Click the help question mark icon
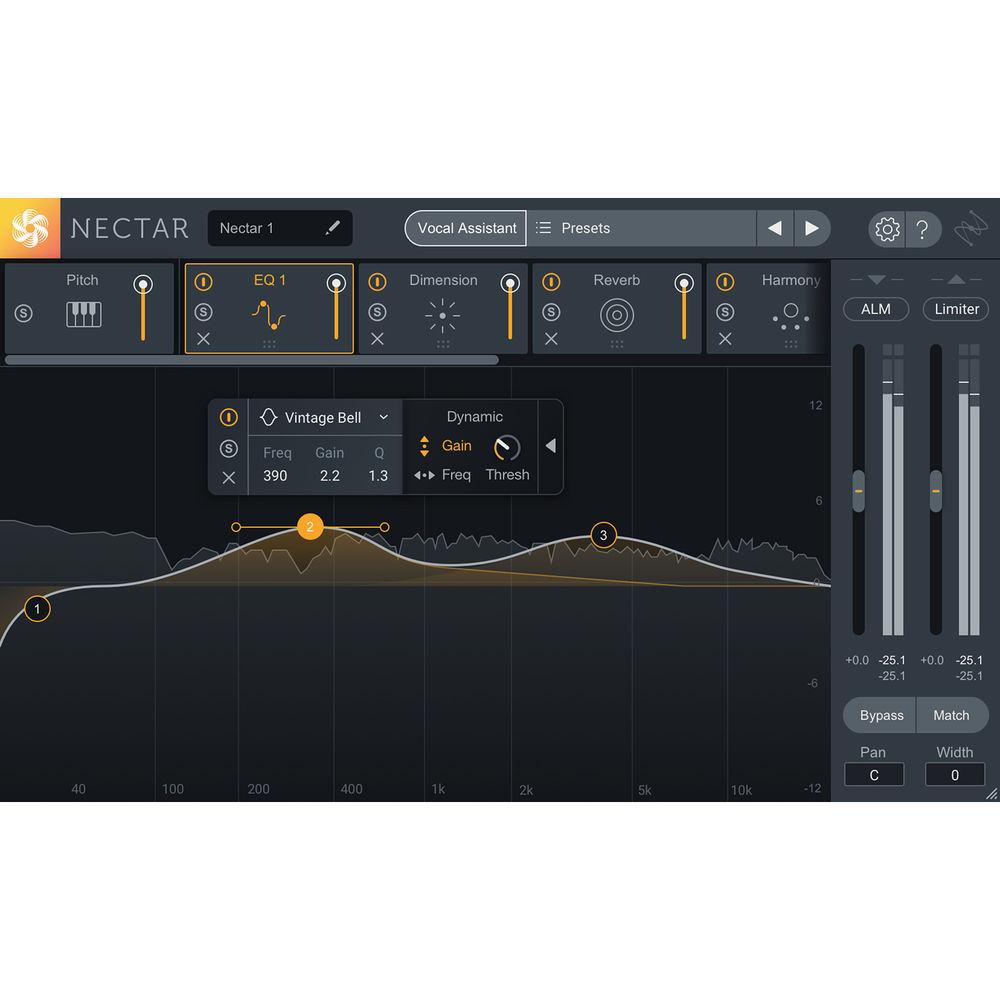Screen dimensions: 1000x1000 924,229
